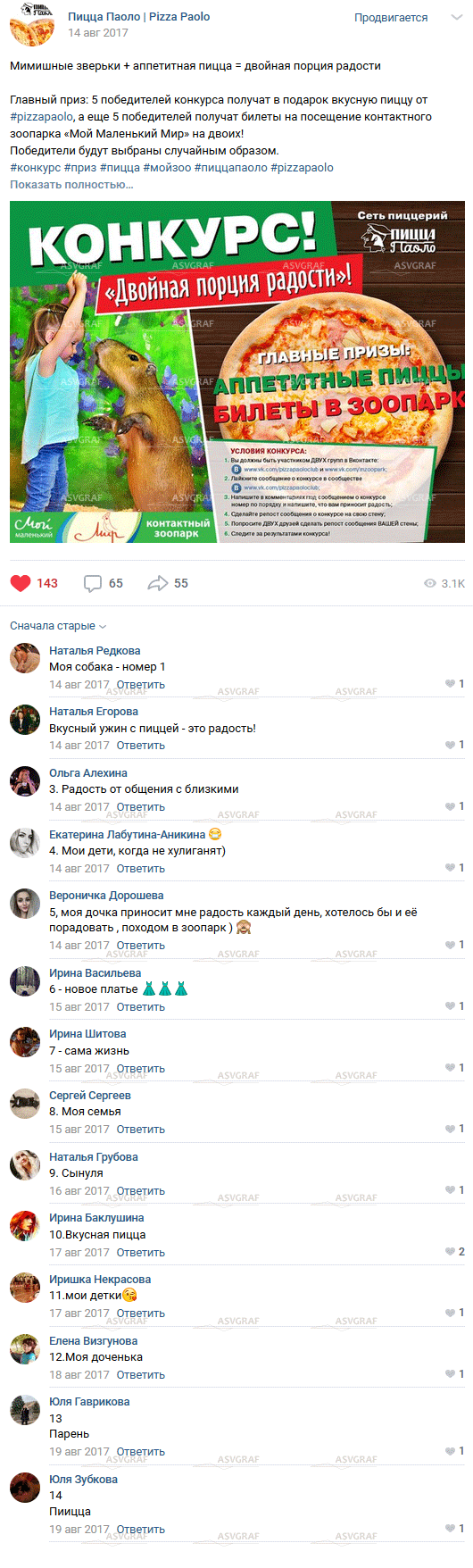Open Екатерина Лабутина-Аникина's profile

tap(127, 835)
